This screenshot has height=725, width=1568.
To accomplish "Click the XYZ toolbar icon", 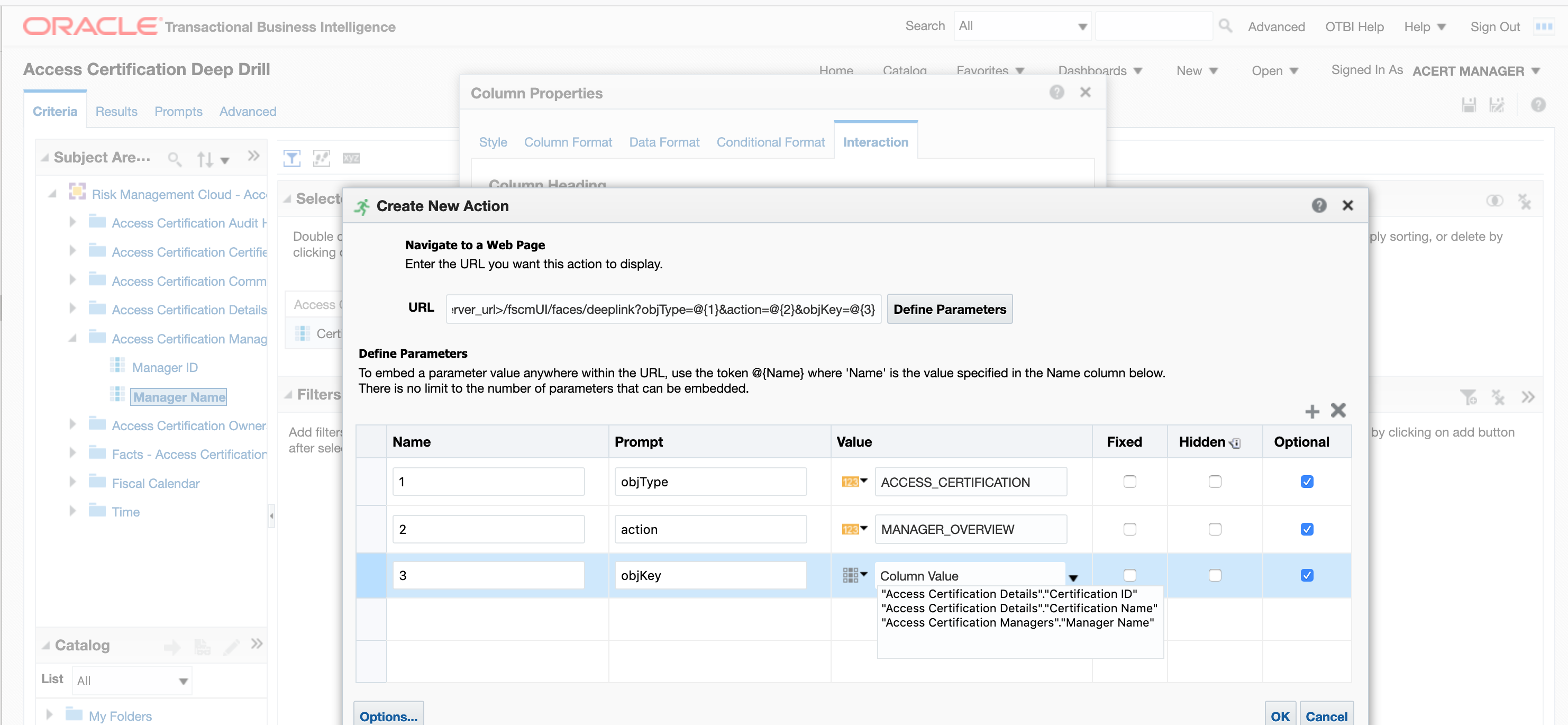I will click(x=351, y=158).
